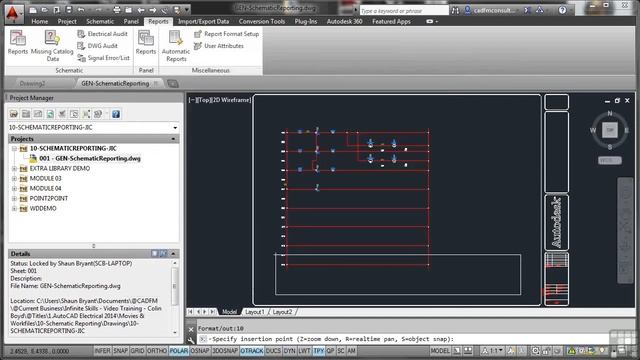The width and height of the screenshot is (640, 360).
Task: Expand the MODULE 04 project
Action: pyautogui.click(x=14, y=189)
